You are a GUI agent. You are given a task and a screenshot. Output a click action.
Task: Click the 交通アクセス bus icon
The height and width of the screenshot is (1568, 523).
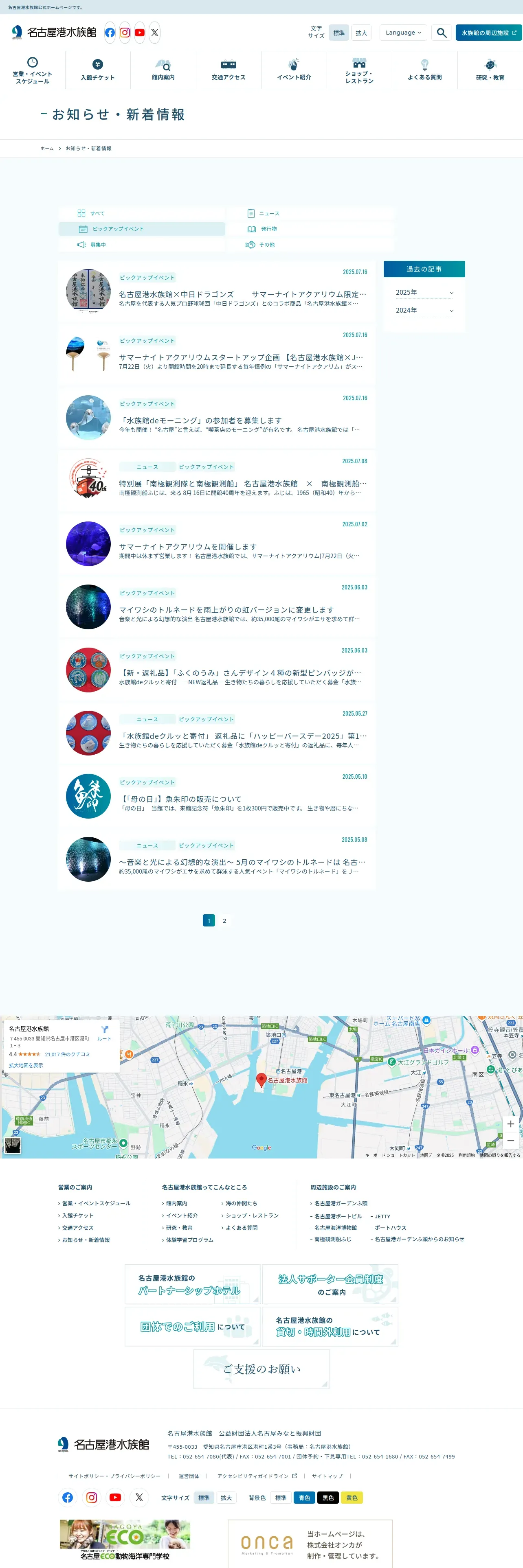point(229,65)
